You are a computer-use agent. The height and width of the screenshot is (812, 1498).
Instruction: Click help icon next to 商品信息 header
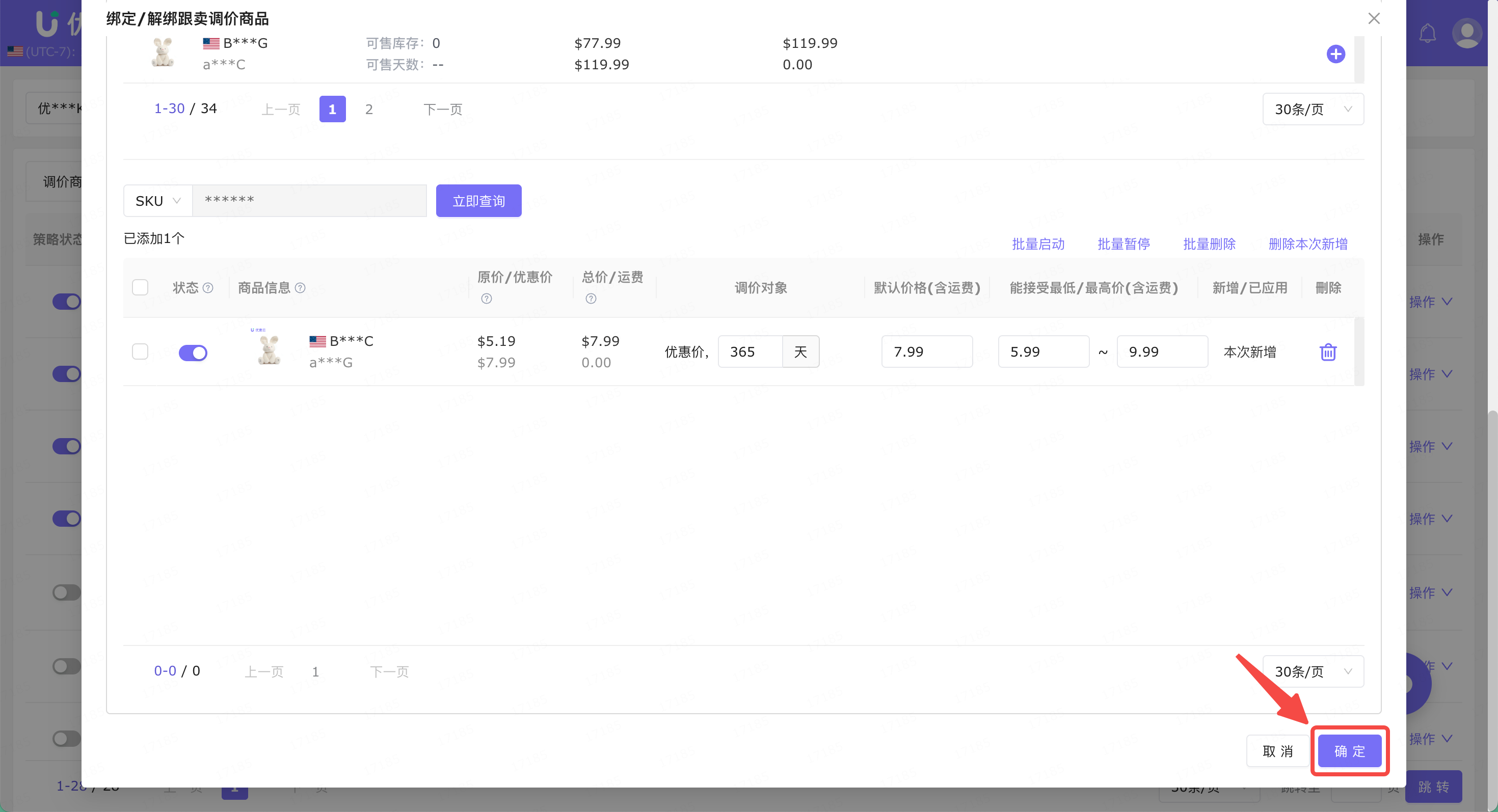tap(300, 288)
